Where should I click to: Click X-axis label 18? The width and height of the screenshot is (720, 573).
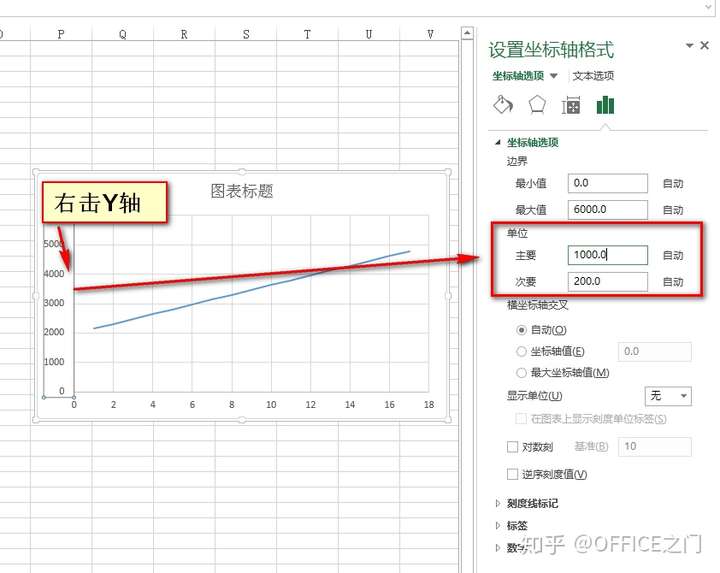429,404
